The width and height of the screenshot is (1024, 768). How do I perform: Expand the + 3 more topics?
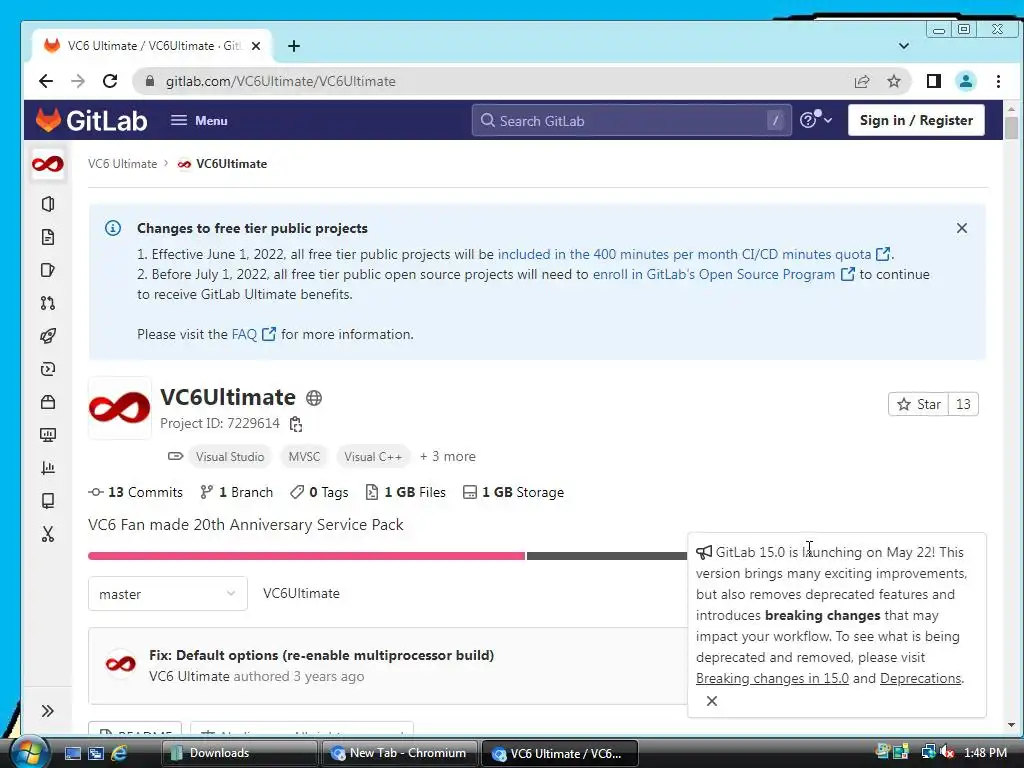coord(447,456)
